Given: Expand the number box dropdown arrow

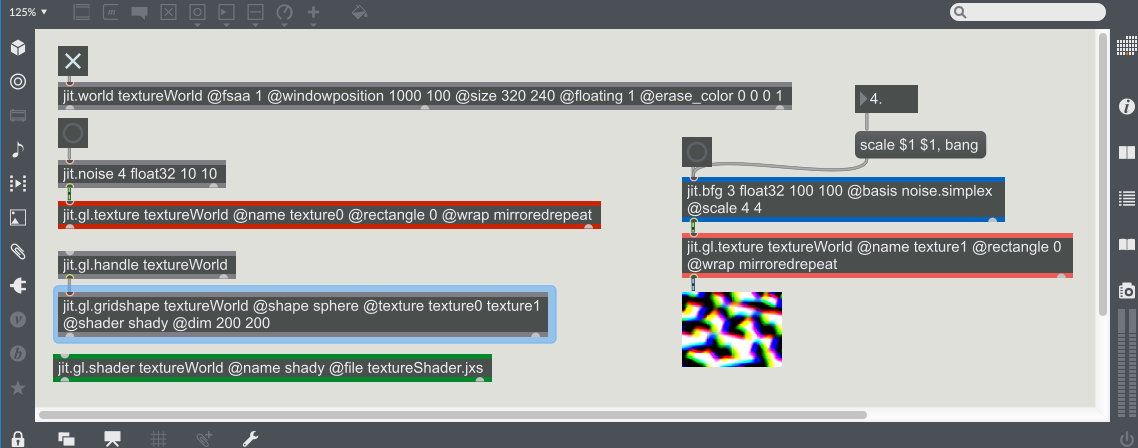Looking at the screenshot, I should tap(226, 25).
